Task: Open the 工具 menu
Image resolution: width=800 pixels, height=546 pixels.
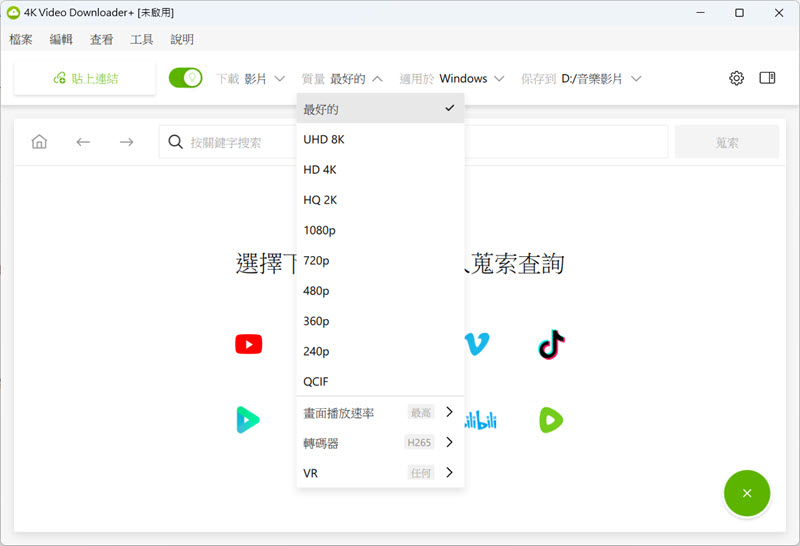Action: click(x=142, y=39)
